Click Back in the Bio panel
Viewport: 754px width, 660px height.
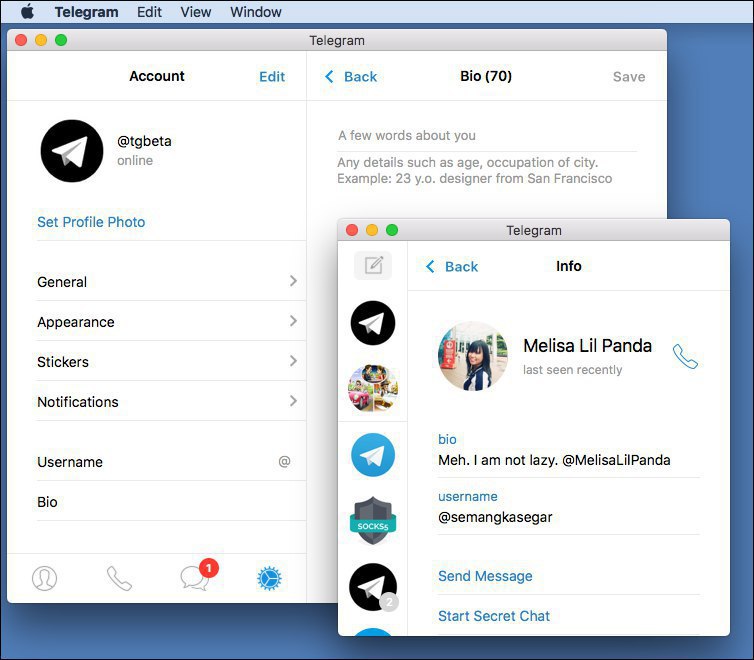click(351, 76)
